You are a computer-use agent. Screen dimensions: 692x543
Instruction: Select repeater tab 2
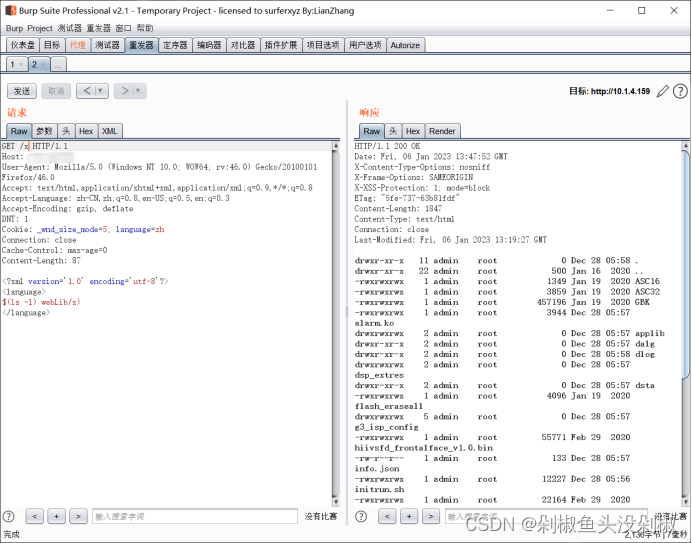[x=34, y=64]
